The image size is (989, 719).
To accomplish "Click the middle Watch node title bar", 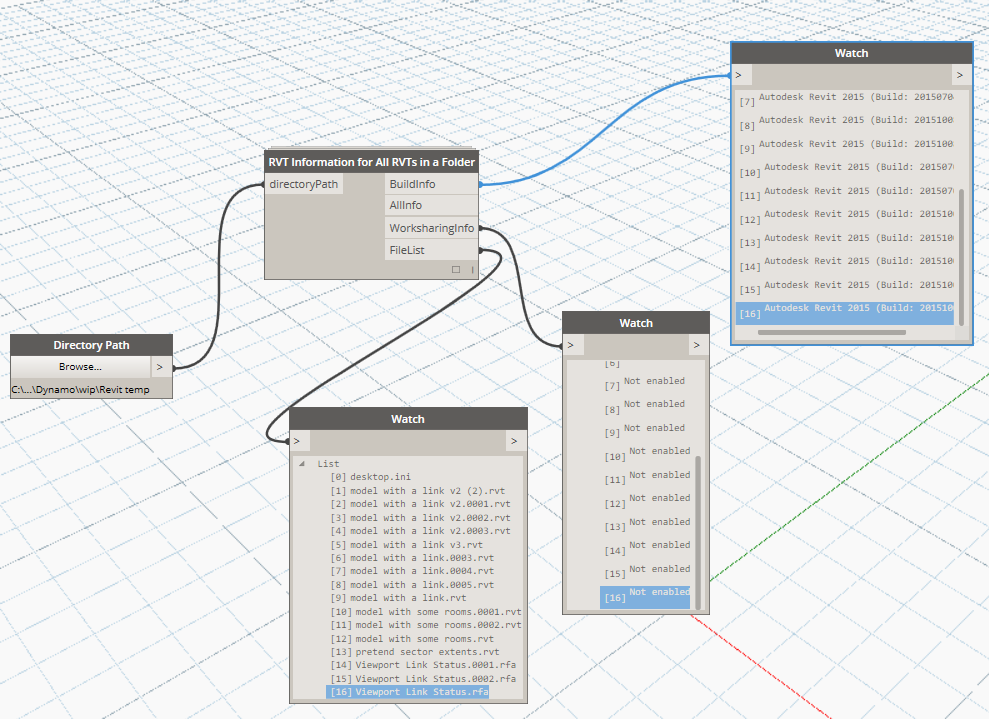I will [x=635, y=322].
